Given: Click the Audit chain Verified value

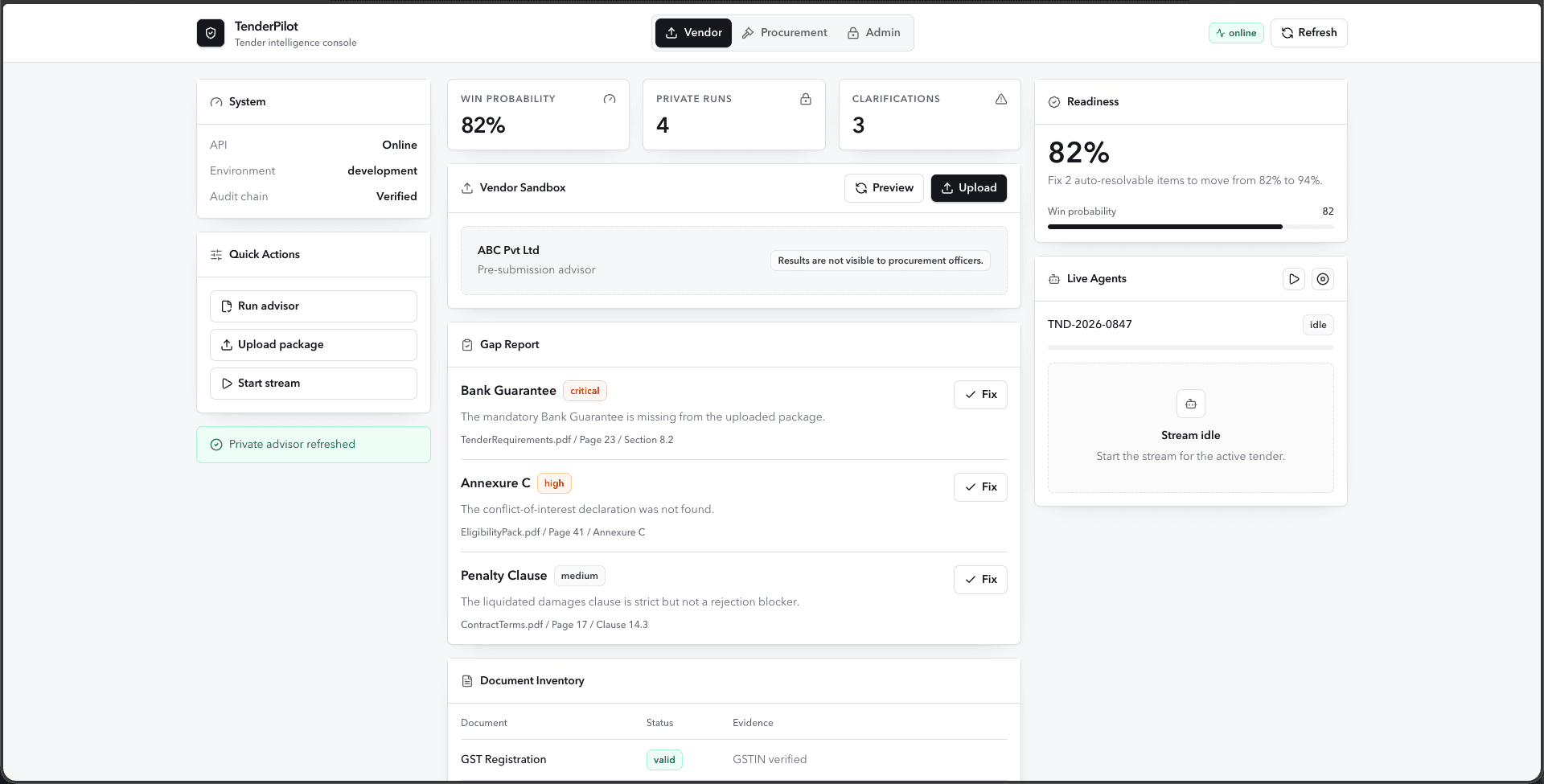Looking at the screenshot, I should click(x=396, y=196).
